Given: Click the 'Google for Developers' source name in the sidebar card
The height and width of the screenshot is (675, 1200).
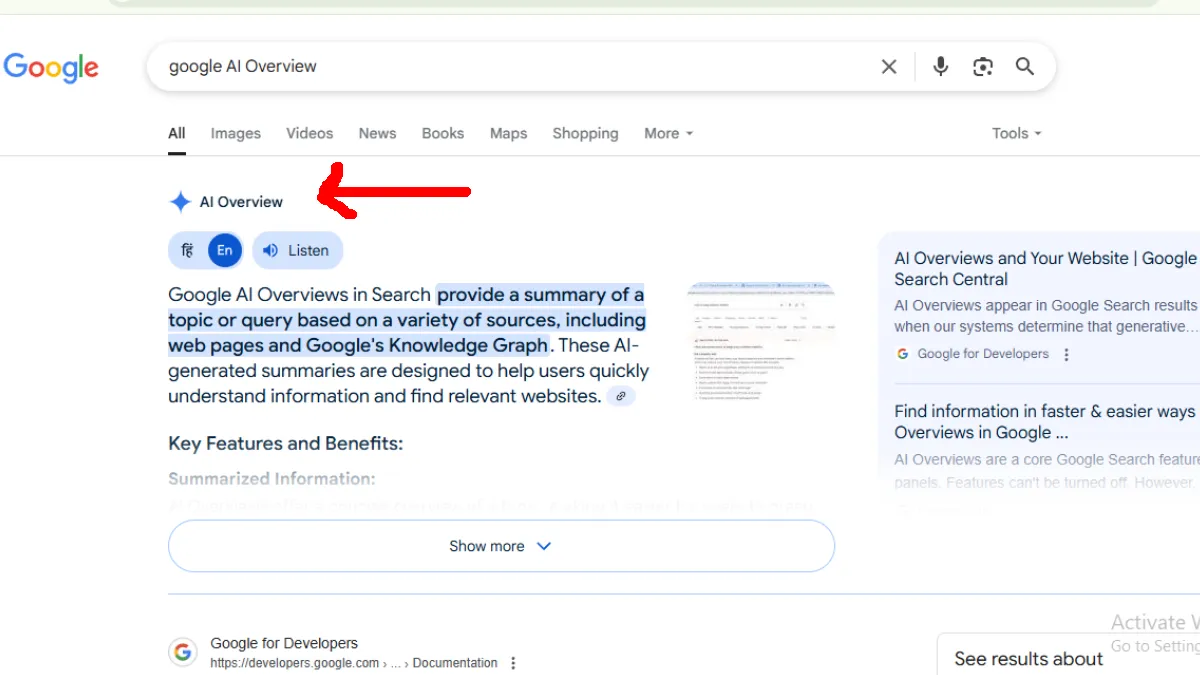Looking at the screenshot, I should click(983, 354).
